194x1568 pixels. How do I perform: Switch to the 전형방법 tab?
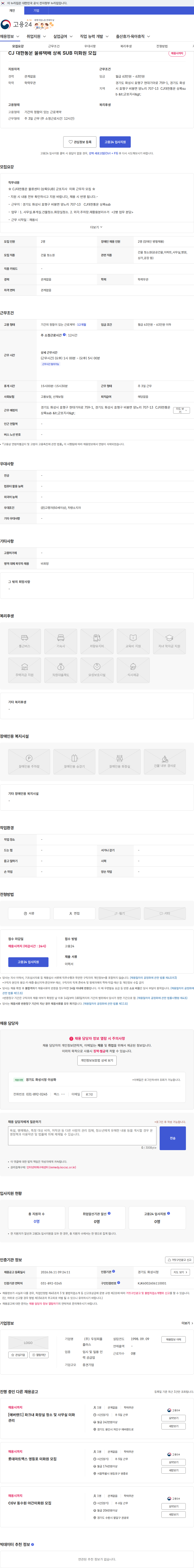[162, 46]
